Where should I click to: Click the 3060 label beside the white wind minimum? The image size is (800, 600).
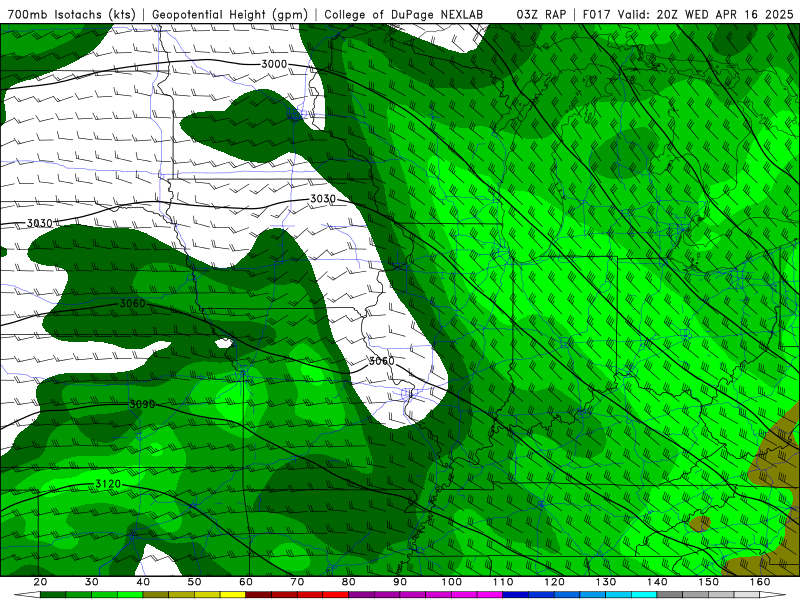(382, 361)
